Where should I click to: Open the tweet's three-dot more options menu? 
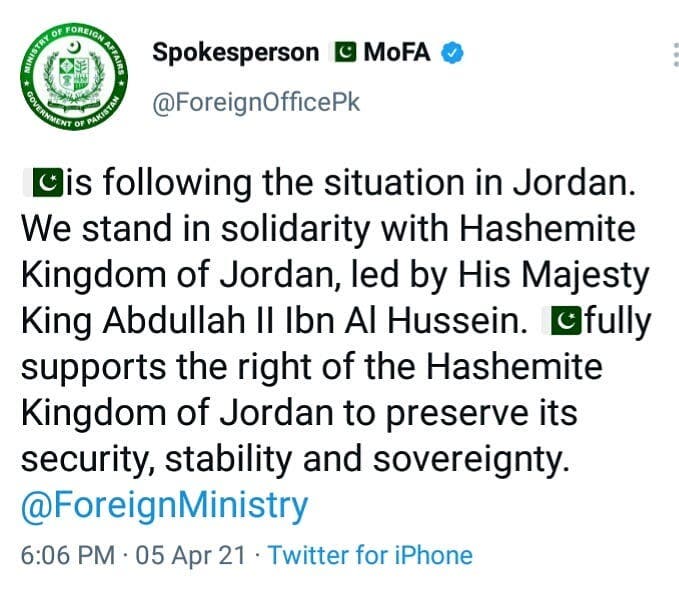click(676, 55)
